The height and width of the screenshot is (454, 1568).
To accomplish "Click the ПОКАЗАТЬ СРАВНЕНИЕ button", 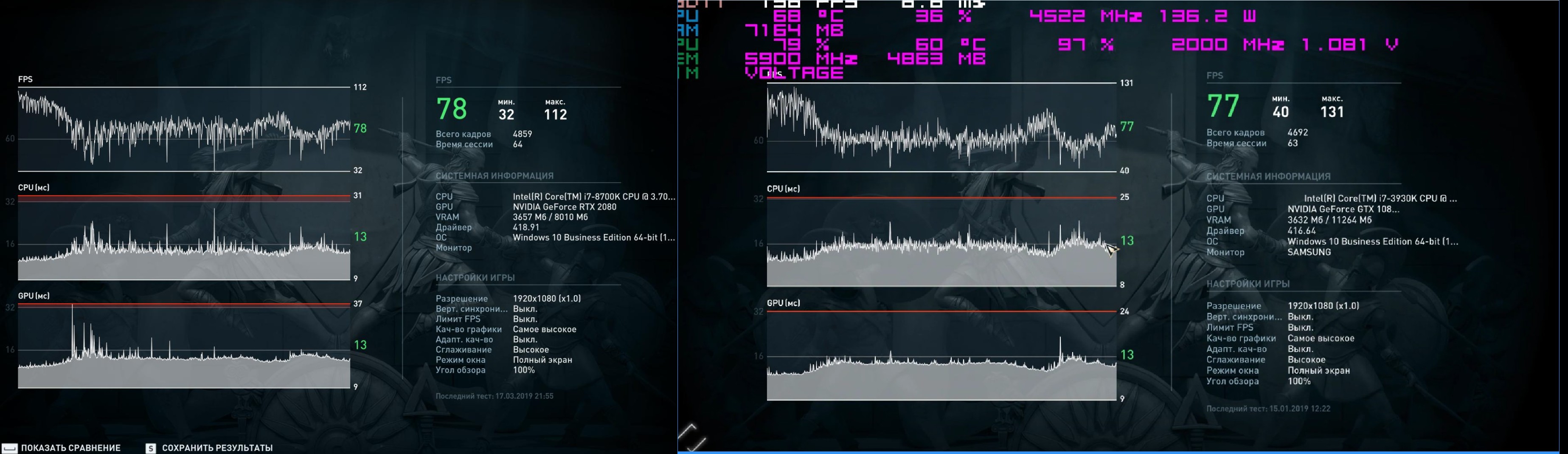I will [x=70, y=448].
